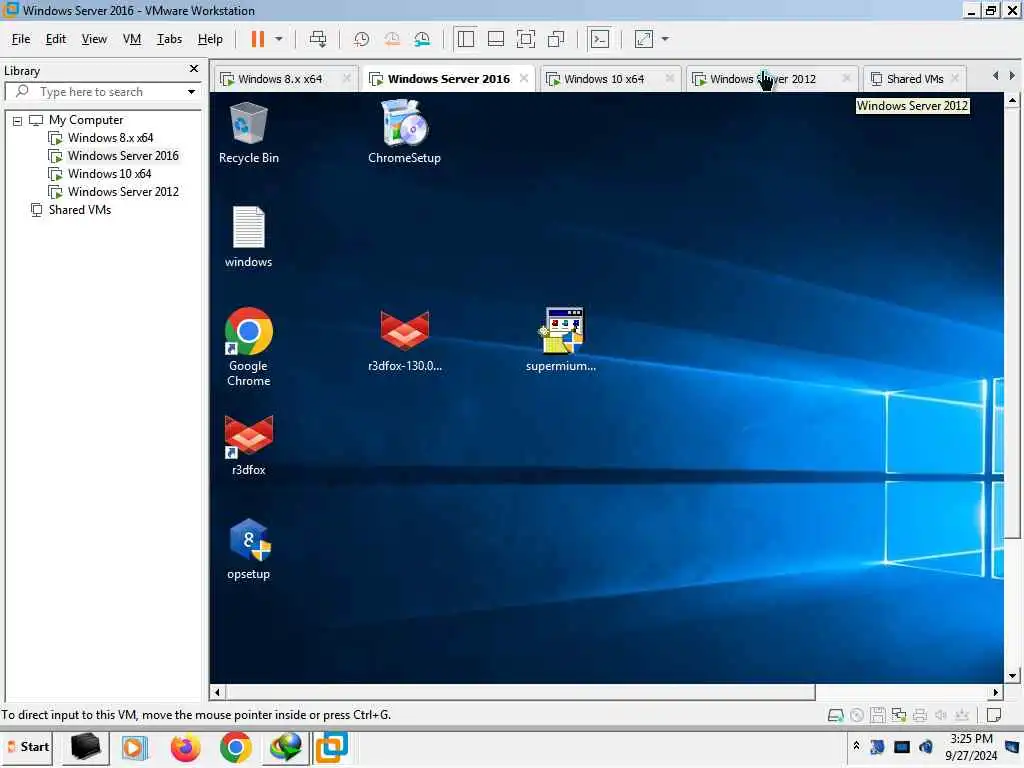Open the Start menu button
Screen dimensions: 1024x768
coord(28,747)
